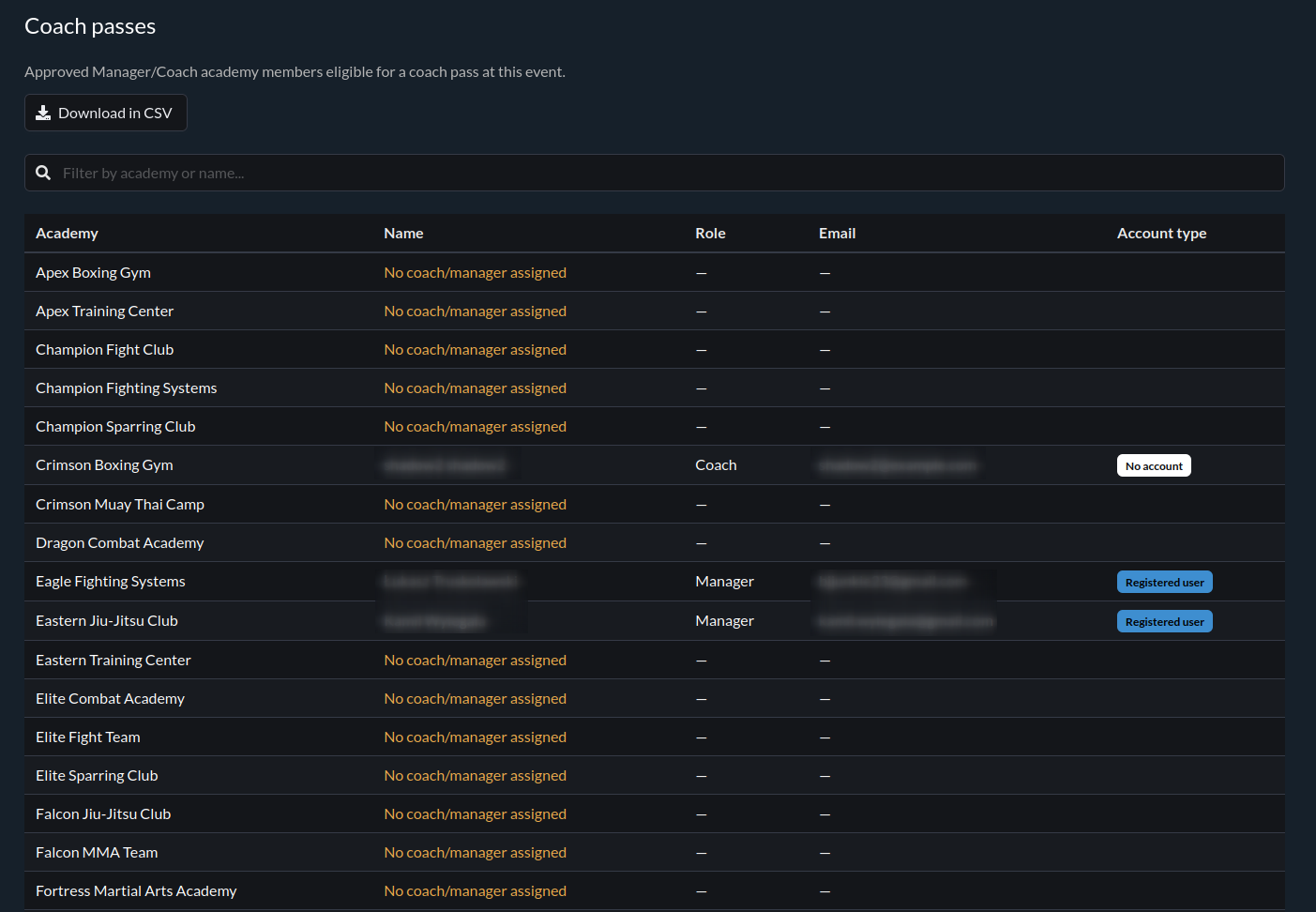Image resolution: width=1316 pixels, height=912 pixels.
Task: Click the magnifier search icon
Action: (43, 173)
